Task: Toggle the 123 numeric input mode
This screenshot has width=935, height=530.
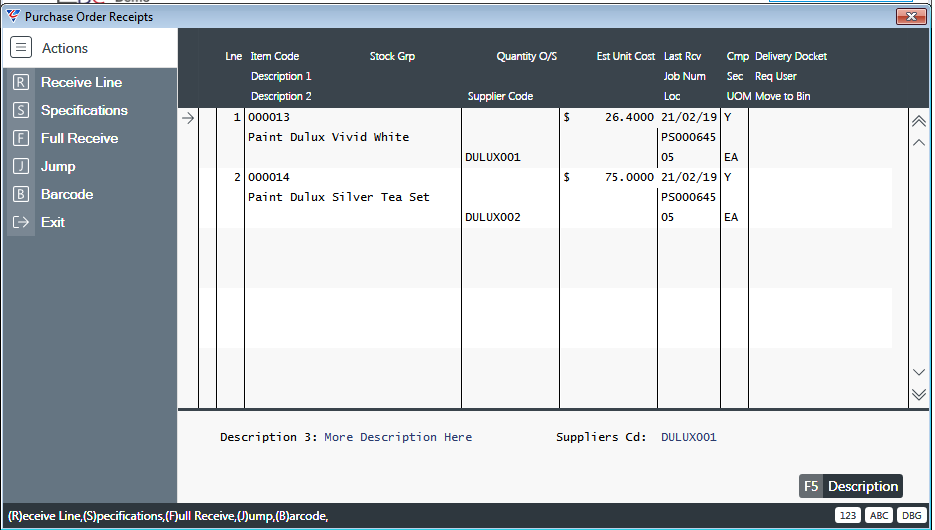Action: 848,516
